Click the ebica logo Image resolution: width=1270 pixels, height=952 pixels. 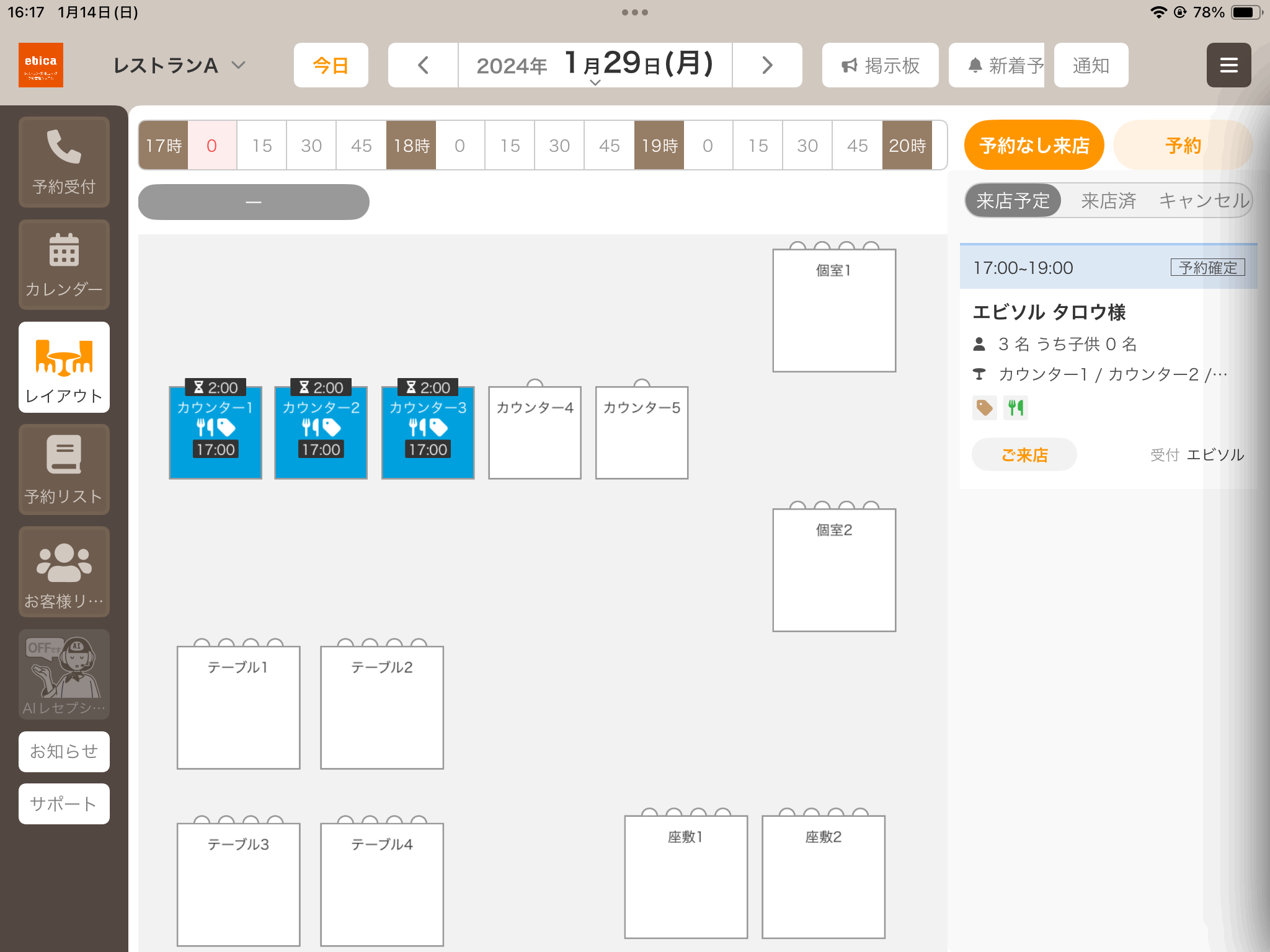tap(41, 65)
